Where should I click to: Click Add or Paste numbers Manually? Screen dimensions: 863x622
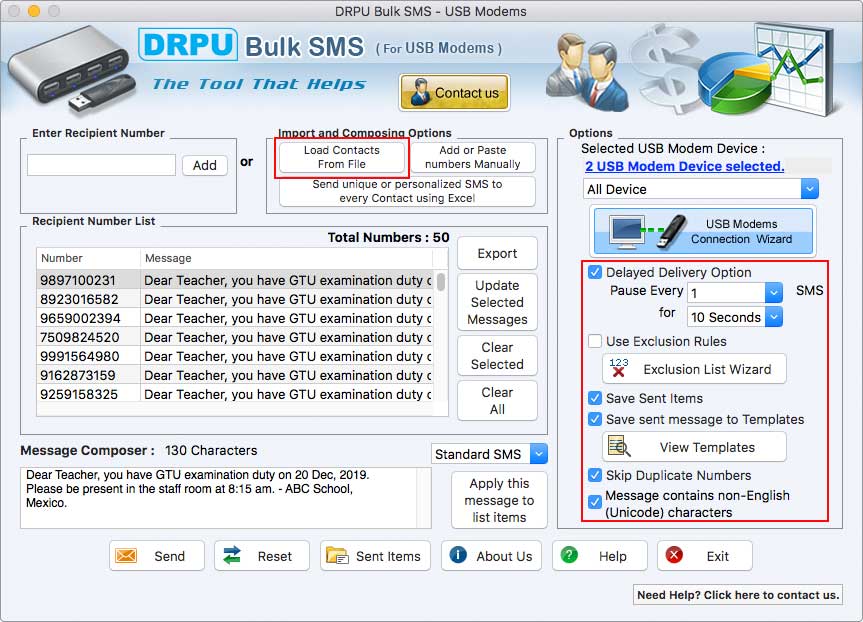(472, 157)
